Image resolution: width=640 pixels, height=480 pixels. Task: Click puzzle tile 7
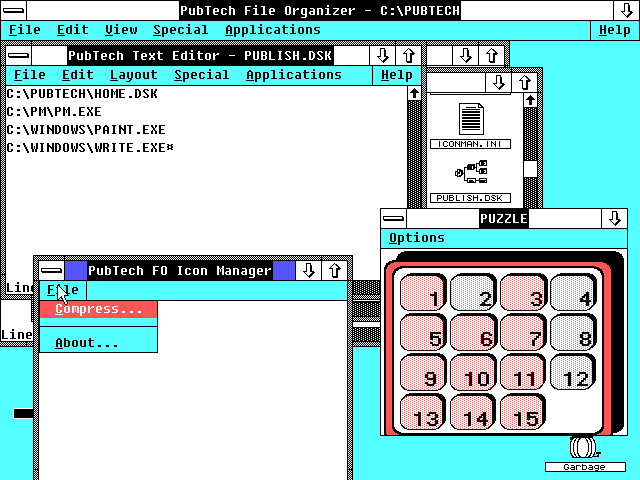pos(523,332)
